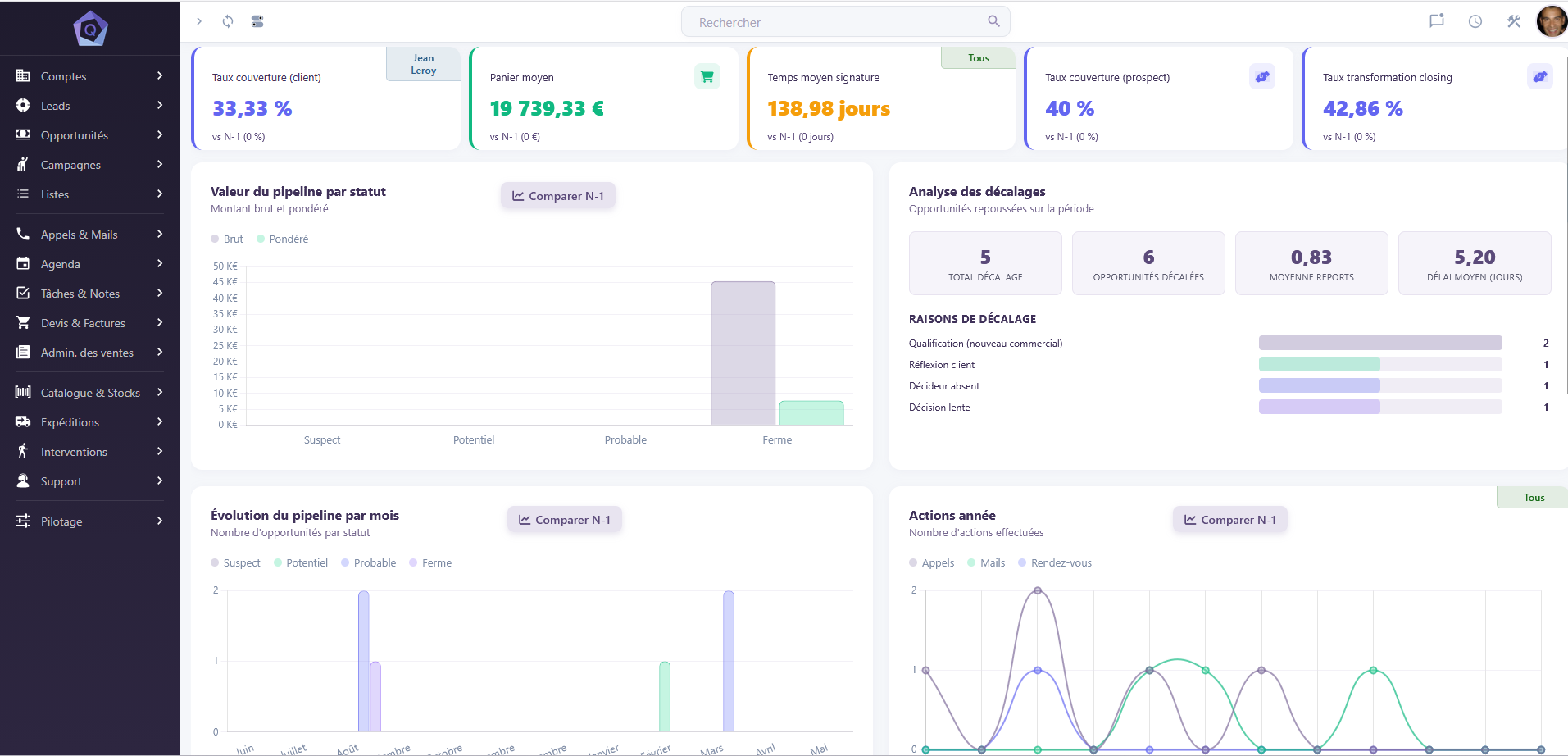Click the shopping cart icon on Panier moyen
Screen dimensions: 1568x756
tap(707, 76)
